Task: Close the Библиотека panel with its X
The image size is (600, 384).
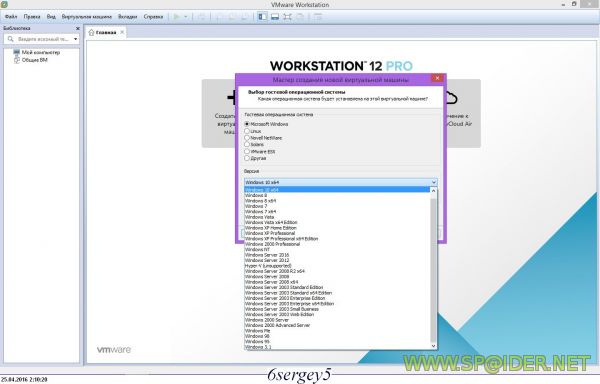Action: [78, 28]
